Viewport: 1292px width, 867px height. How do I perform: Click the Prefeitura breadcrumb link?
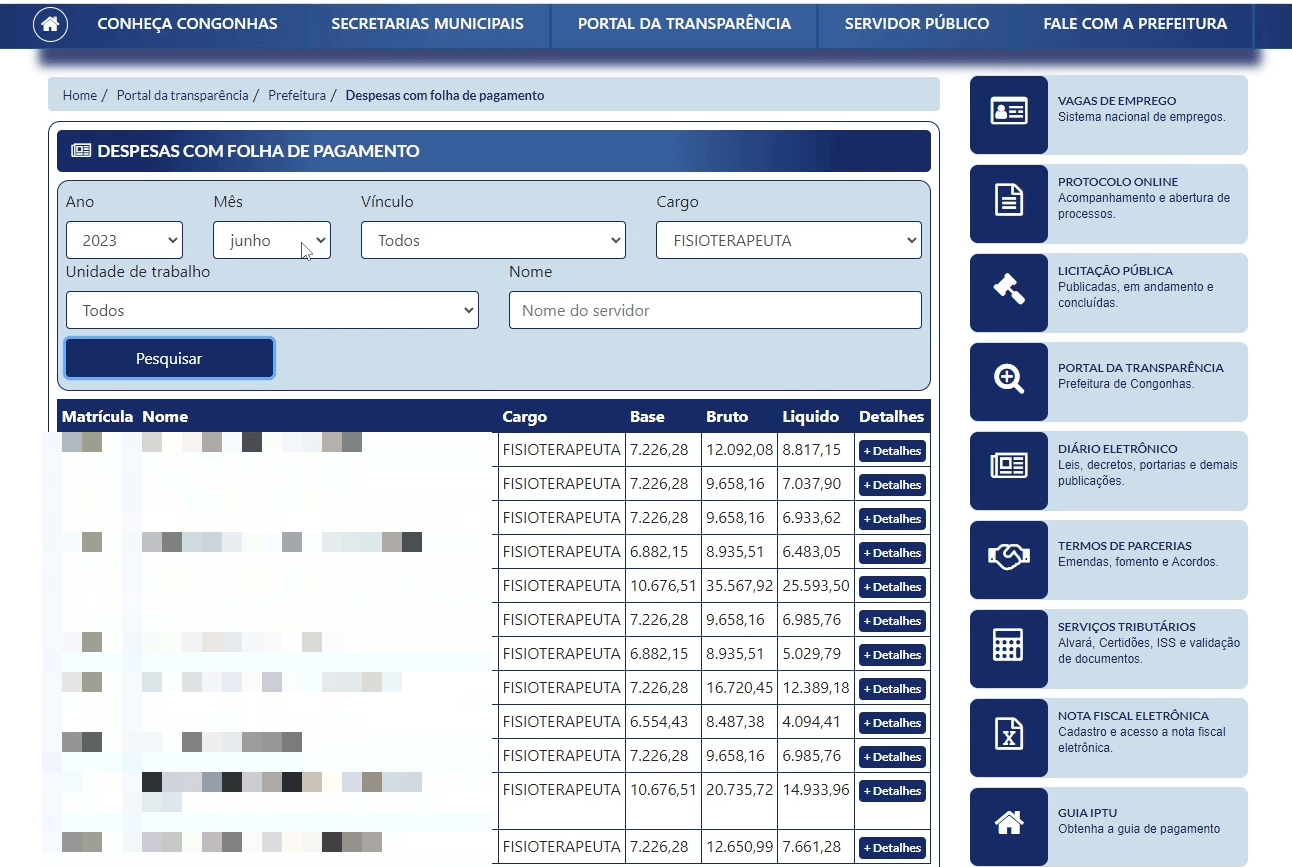click(x=297, y=96)
